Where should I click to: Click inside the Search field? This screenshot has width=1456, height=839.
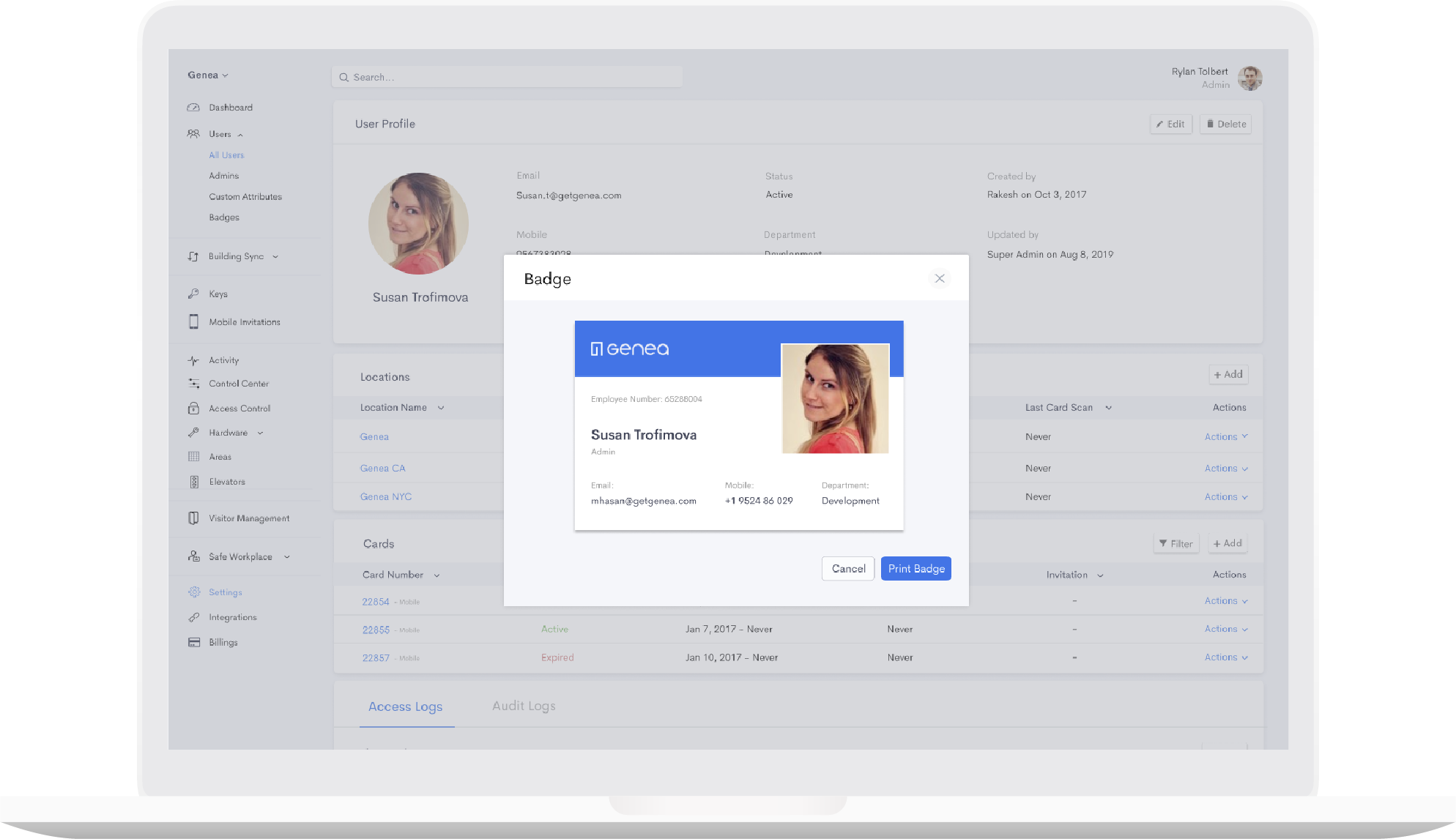(x=507, y=76)
